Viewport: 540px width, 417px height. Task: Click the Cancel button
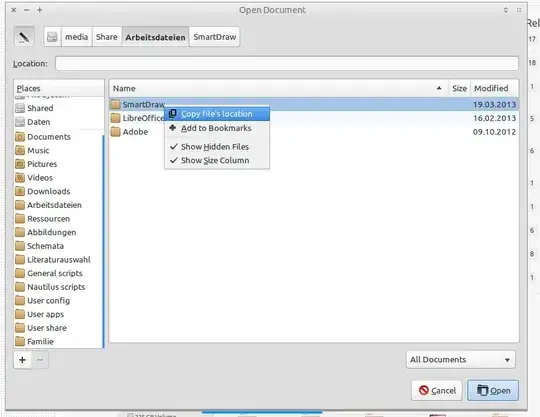pyautogui.click(x=437, y=390)
